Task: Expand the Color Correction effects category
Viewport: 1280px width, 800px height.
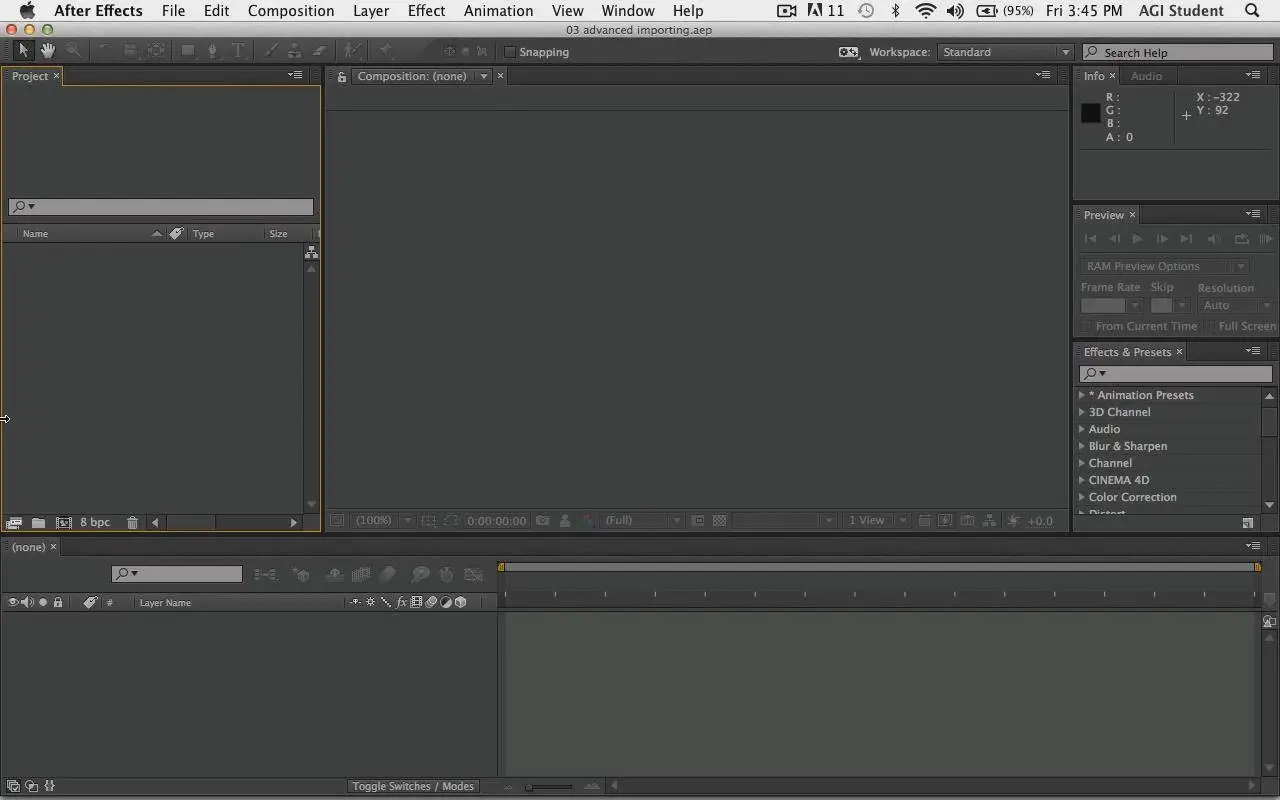Action: pyautogui.click(x=1082, y=497)
